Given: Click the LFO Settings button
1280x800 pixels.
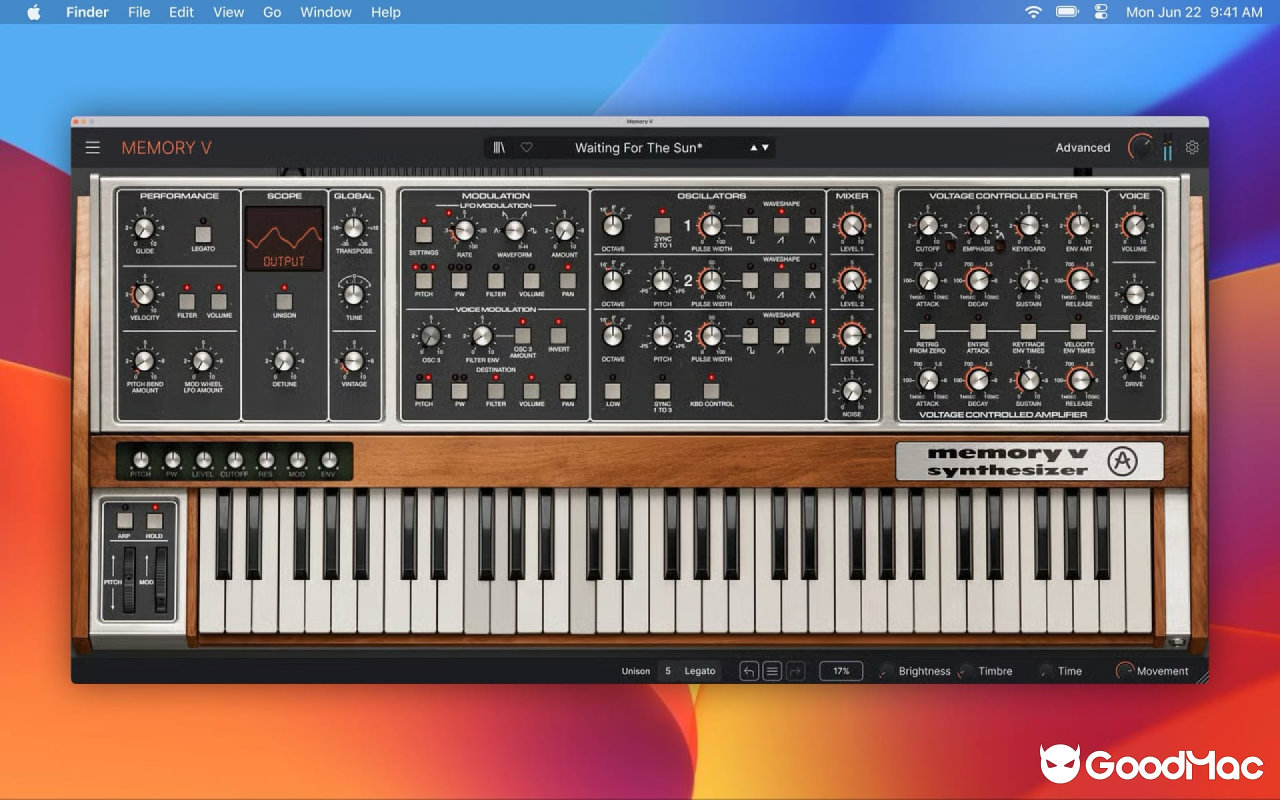Looking at the screenshot, I should tap(423, 235).
